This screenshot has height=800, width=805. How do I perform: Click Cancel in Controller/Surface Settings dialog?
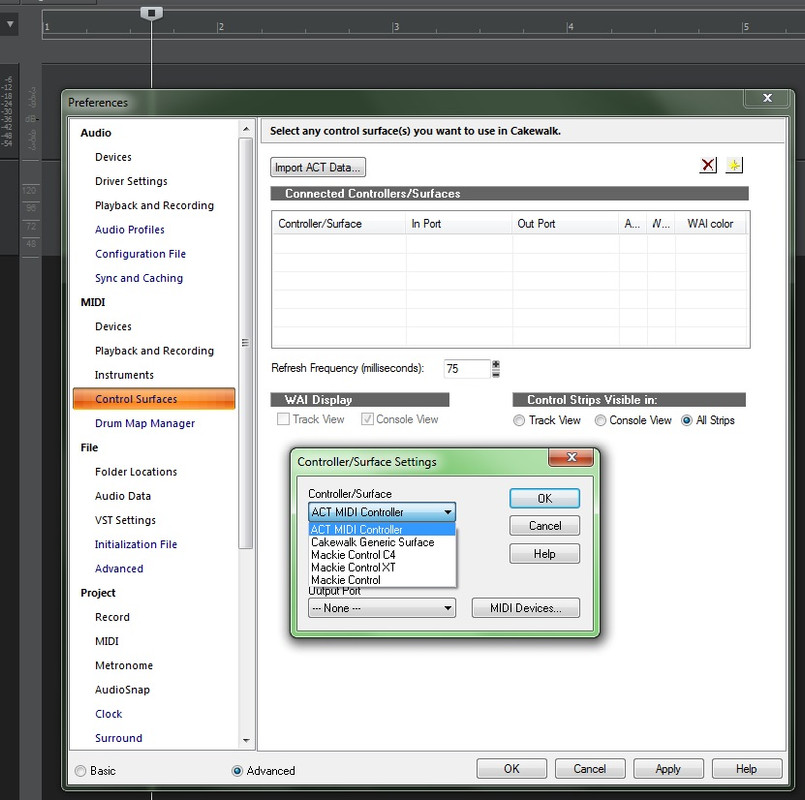coord(545,526)
